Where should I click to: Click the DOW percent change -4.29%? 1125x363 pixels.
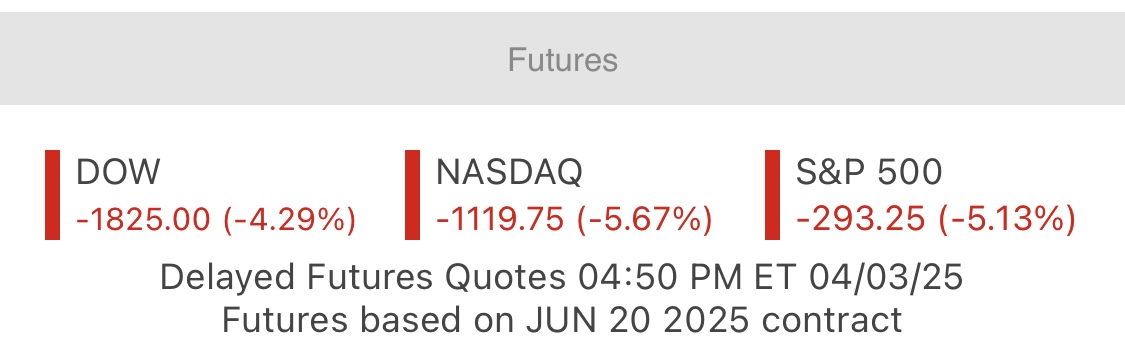coord(290,219)
